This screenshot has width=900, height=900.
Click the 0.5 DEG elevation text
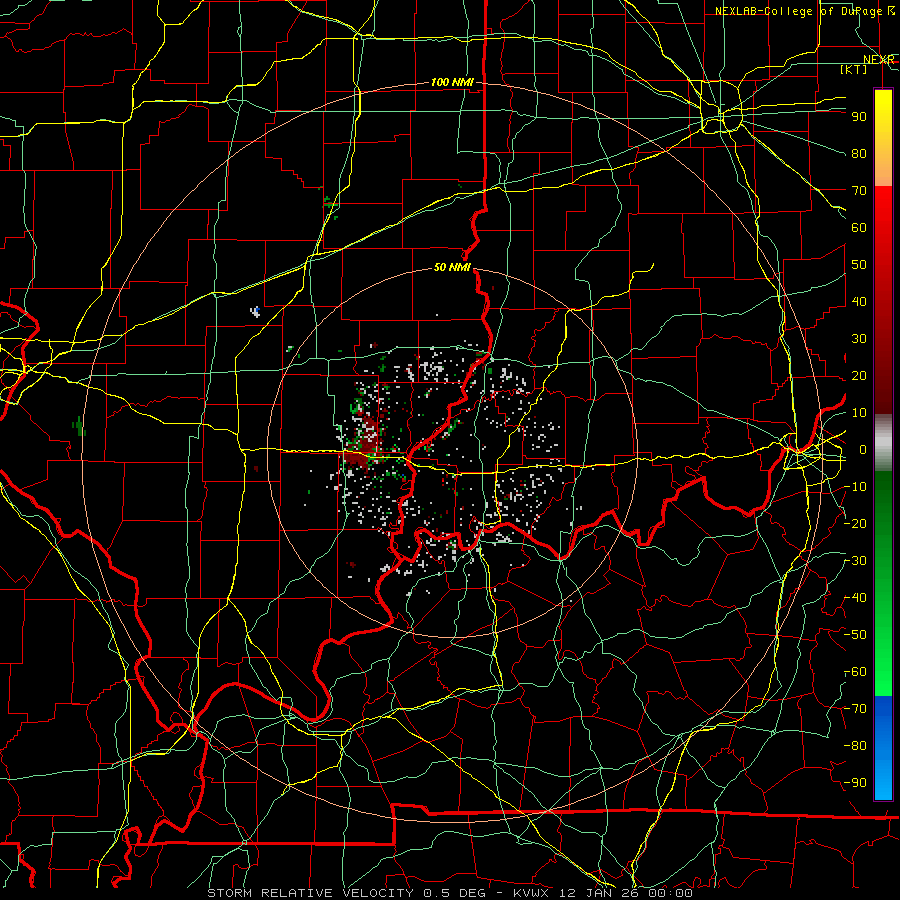pyautogui.click(x=455, y=893)
